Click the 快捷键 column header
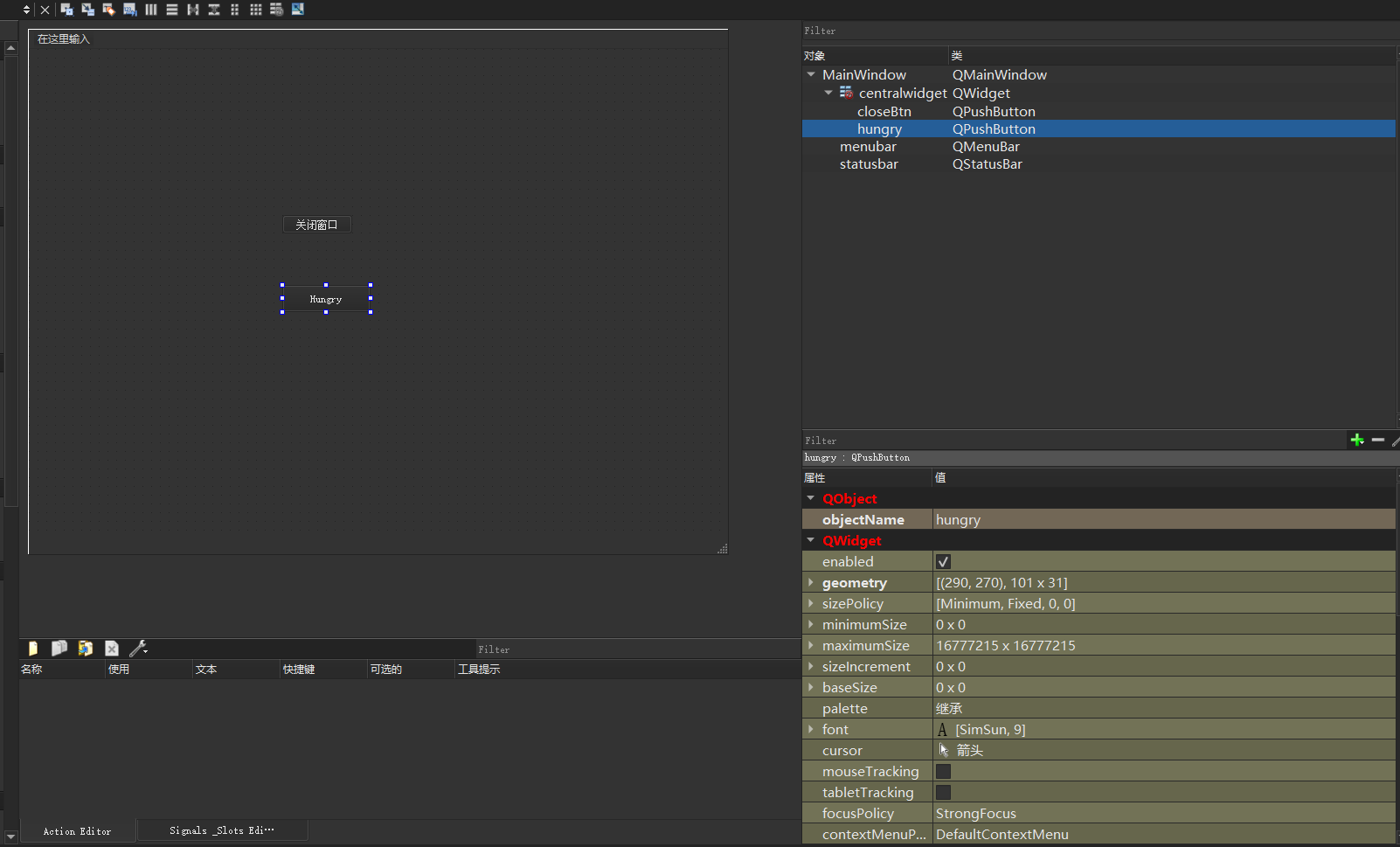The width and height of the screenshot is (1400, 847). point(323,669)
